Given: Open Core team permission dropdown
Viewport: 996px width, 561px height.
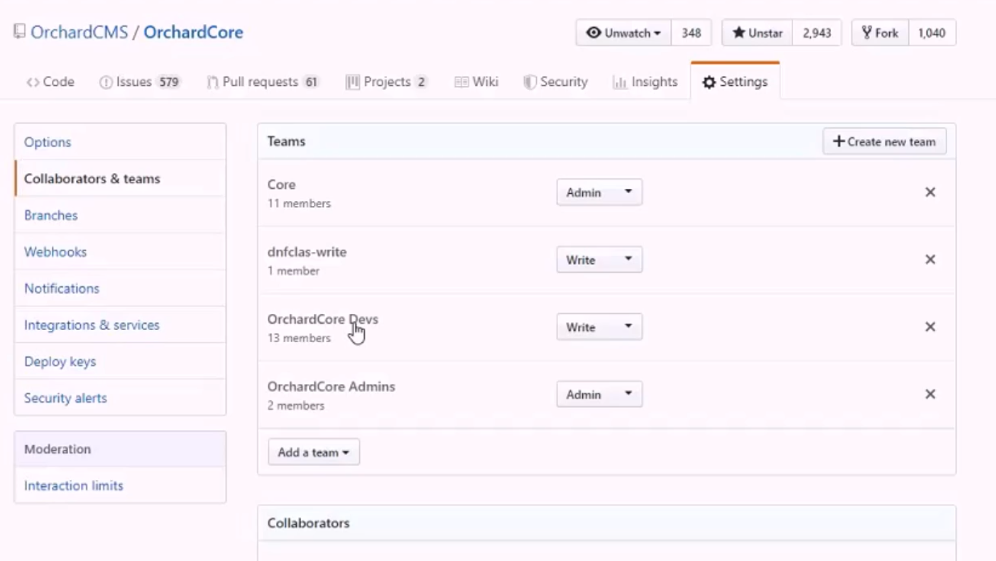Looking at the screenshot, I should pyautogui.click(x=599, y=192).
